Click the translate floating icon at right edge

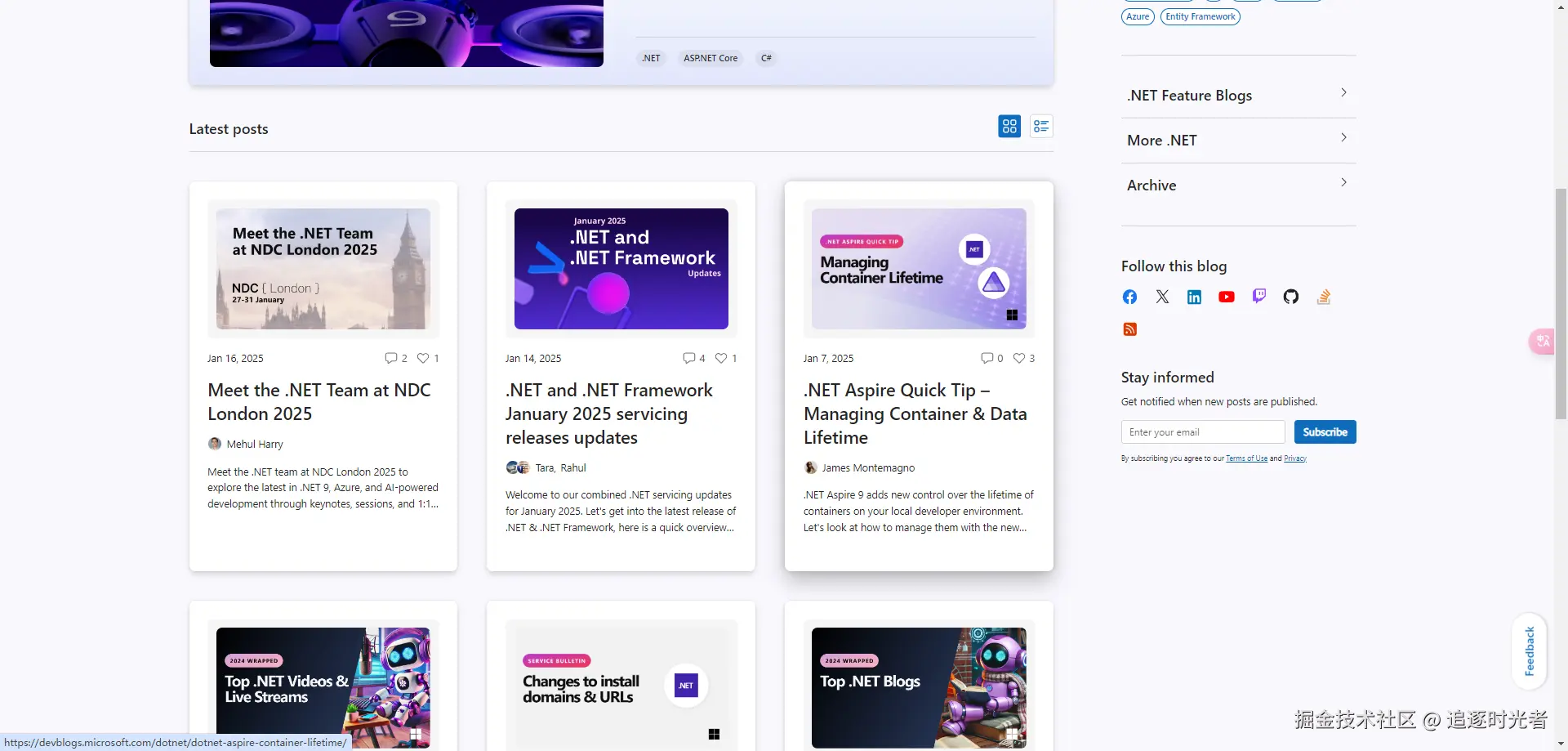(x=1542, y=342)
